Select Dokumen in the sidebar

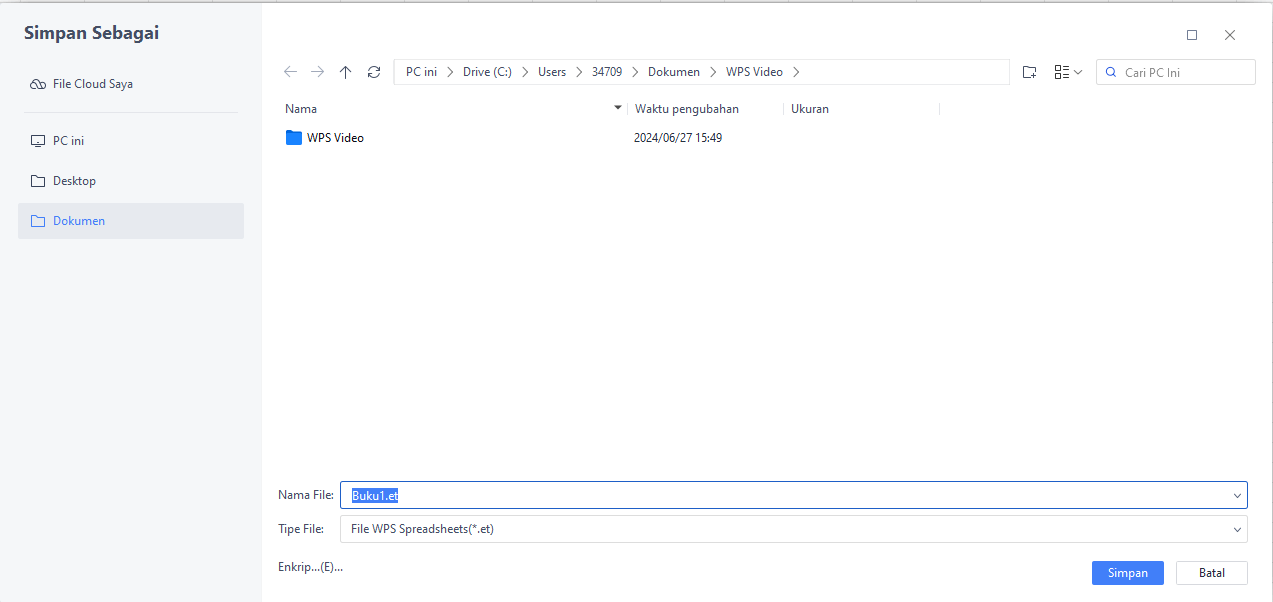click(x=131, y=221)
